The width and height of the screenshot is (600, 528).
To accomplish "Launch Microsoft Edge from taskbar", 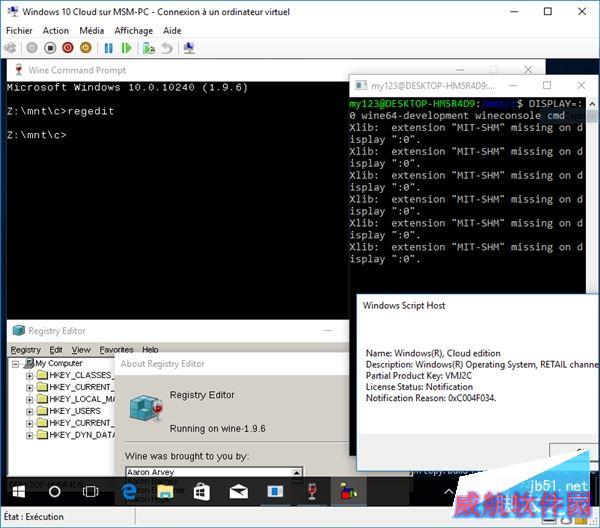I will (x=129, y=491).
